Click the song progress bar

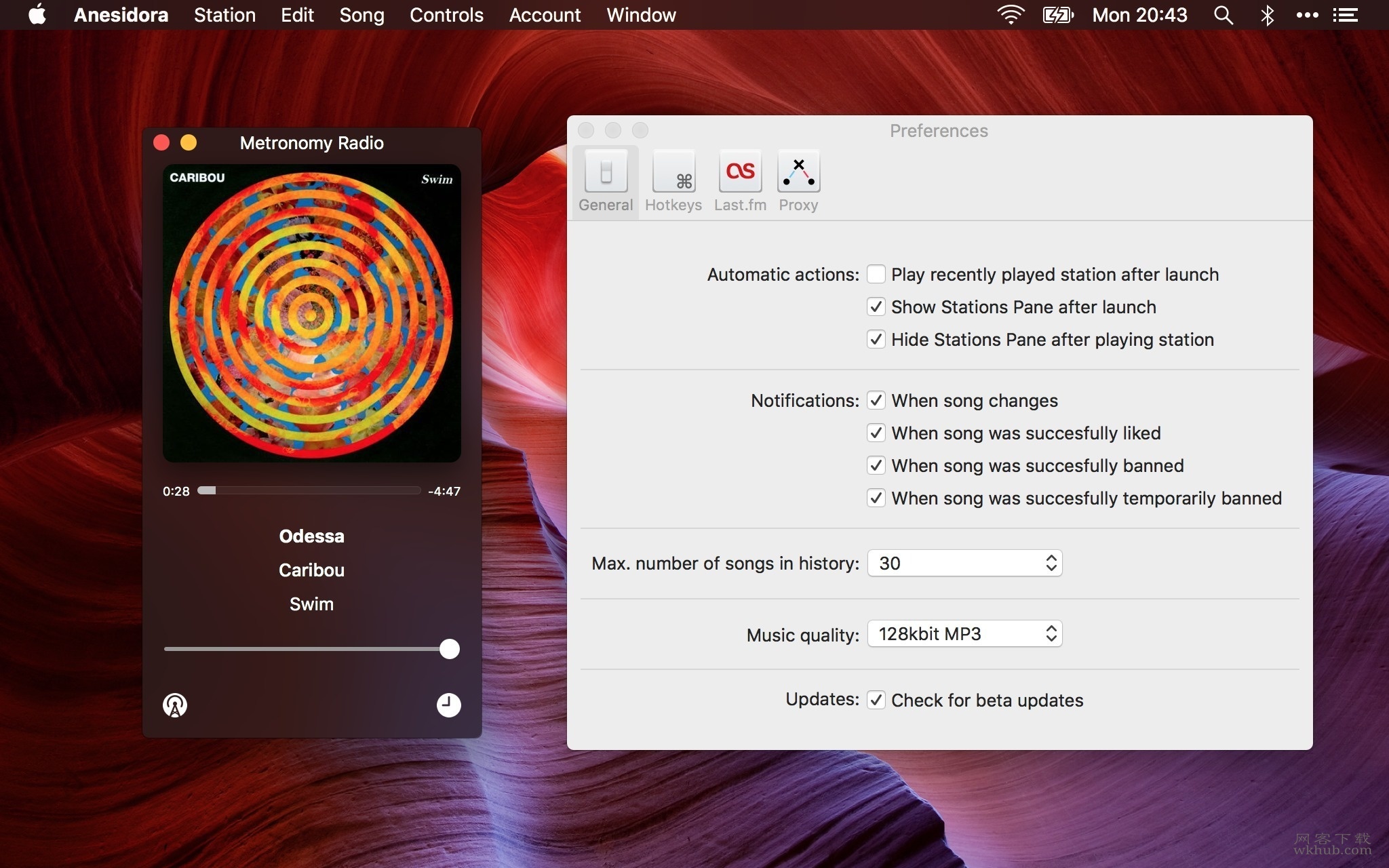309,490
